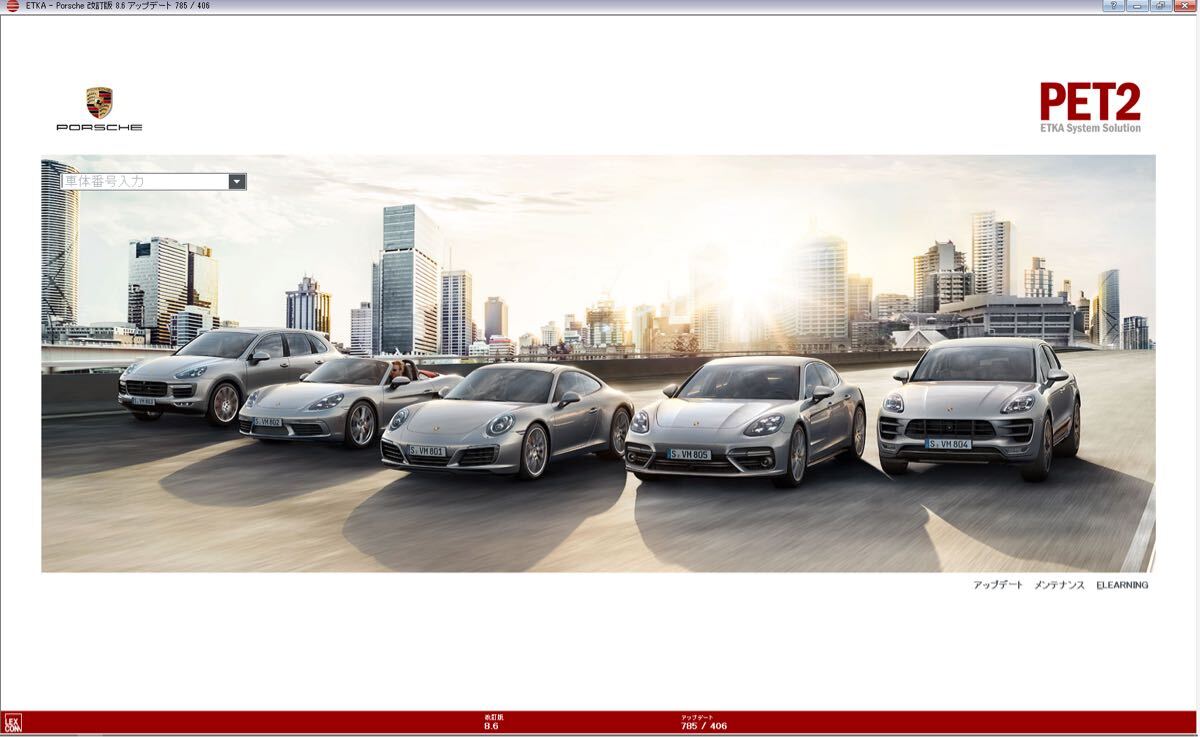1200x737 pixels.
Task: Select the car with plate S·VM 805
Action: (745, 420)
